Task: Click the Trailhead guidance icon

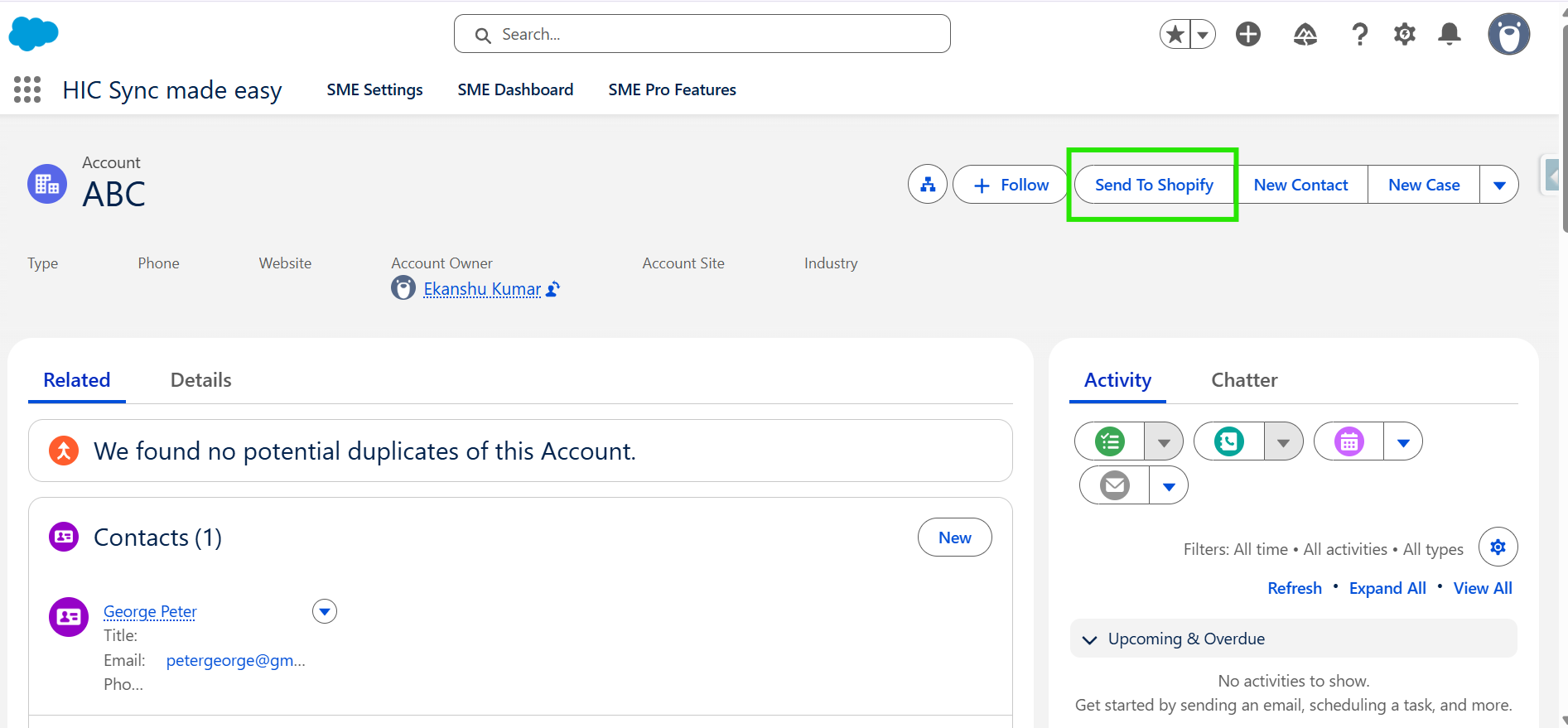Action: tap(1305, 34)
